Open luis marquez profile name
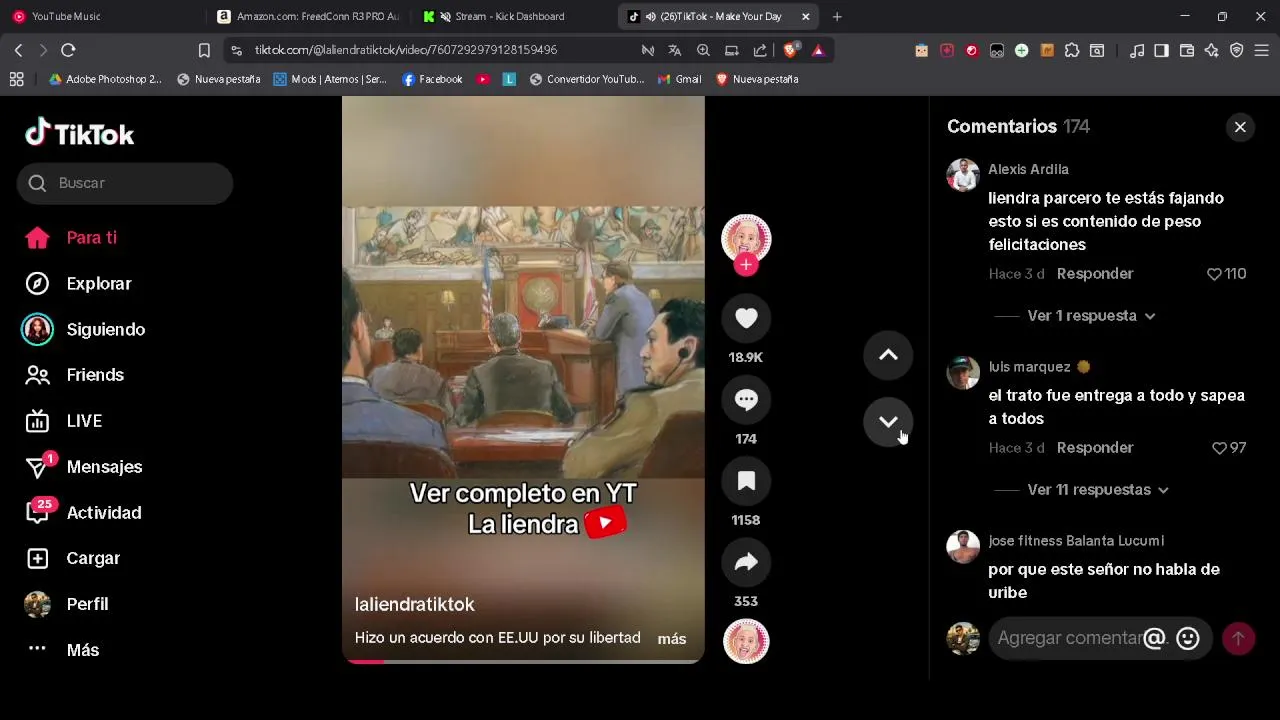This screenshot has width=1280, height=720. tap(1029, 367)
